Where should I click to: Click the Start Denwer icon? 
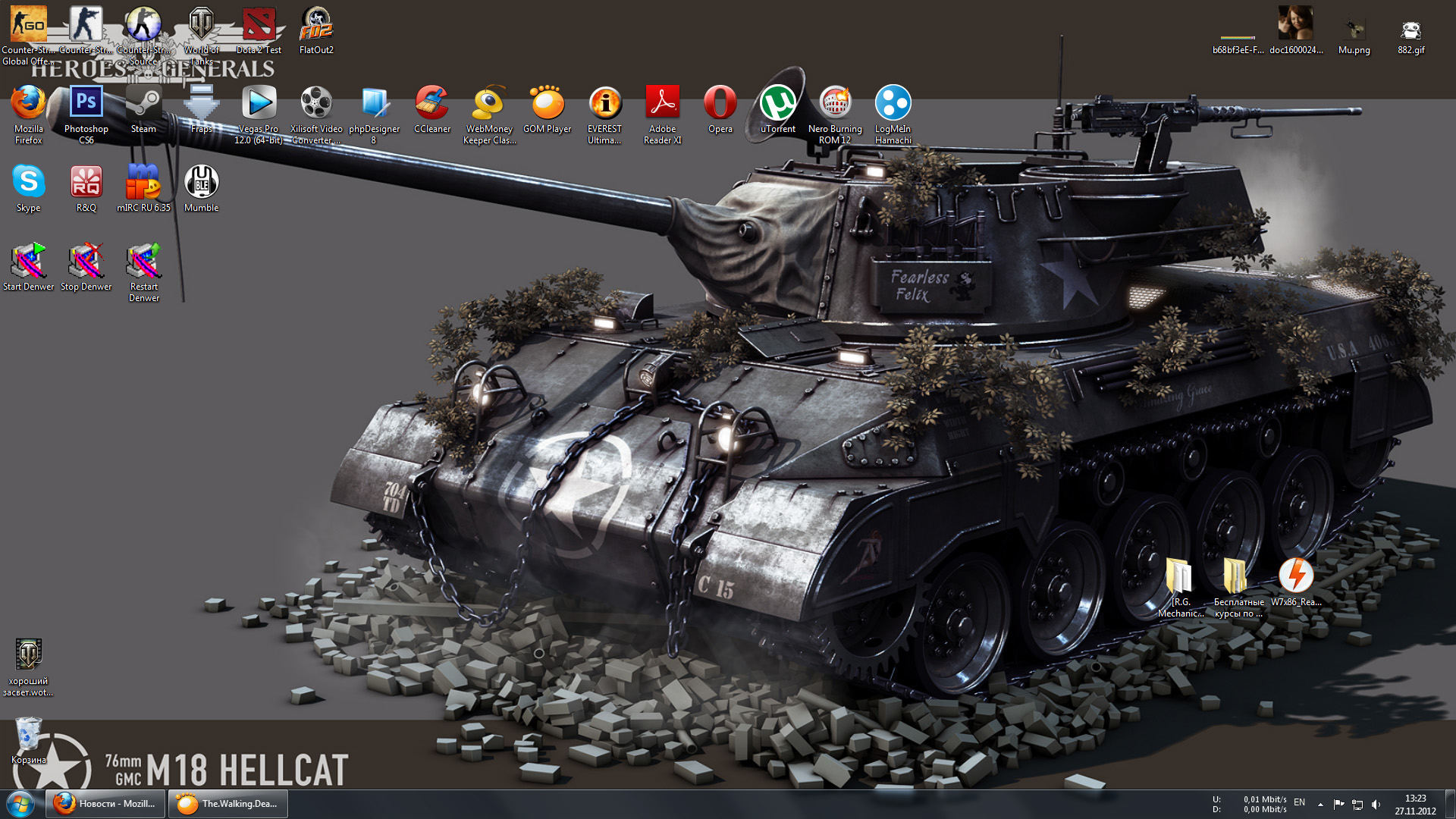tap(28, 262)
